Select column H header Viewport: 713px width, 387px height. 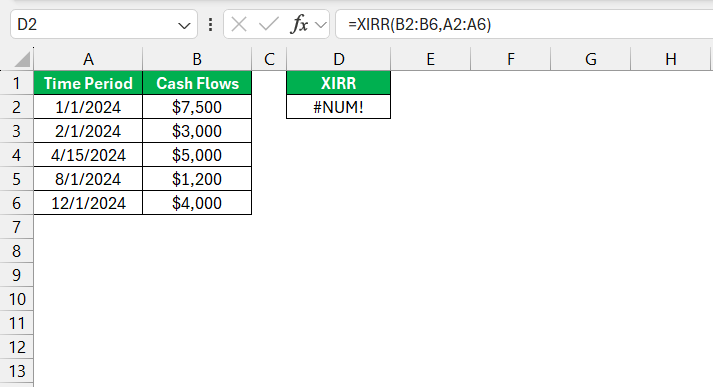tap(671, 59)
